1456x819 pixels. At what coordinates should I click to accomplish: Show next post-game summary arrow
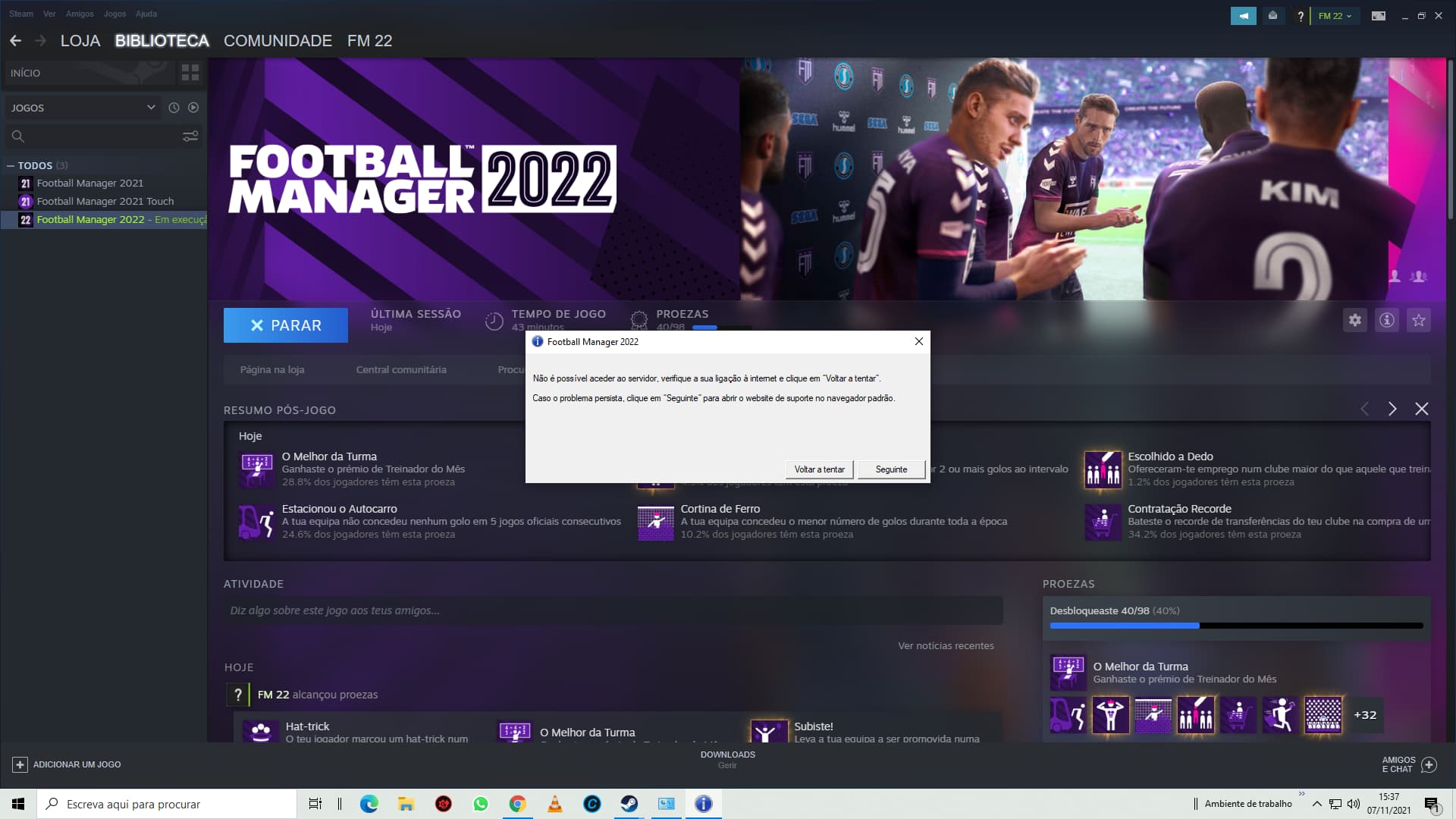(1392, 409)
